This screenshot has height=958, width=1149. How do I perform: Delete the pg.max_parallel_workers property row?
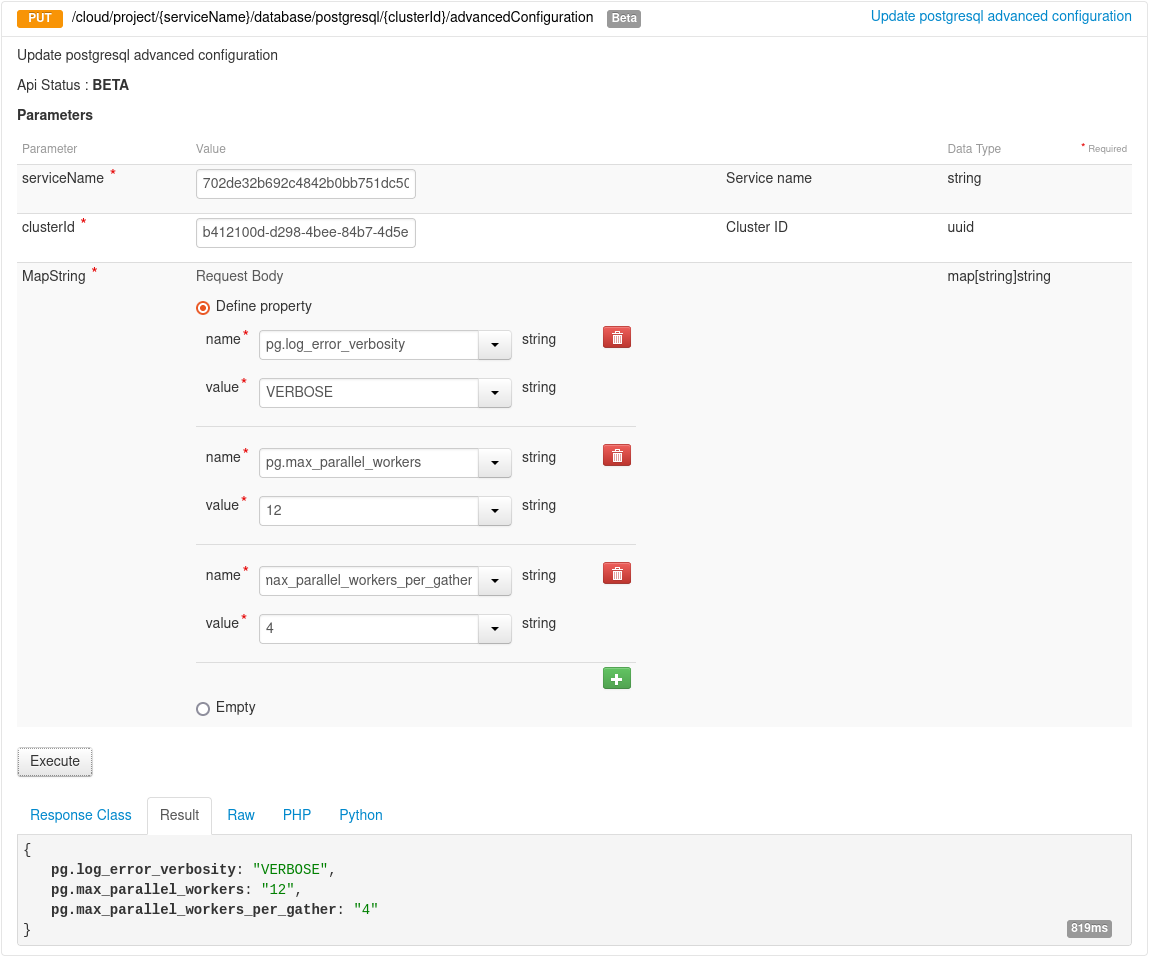616,455
